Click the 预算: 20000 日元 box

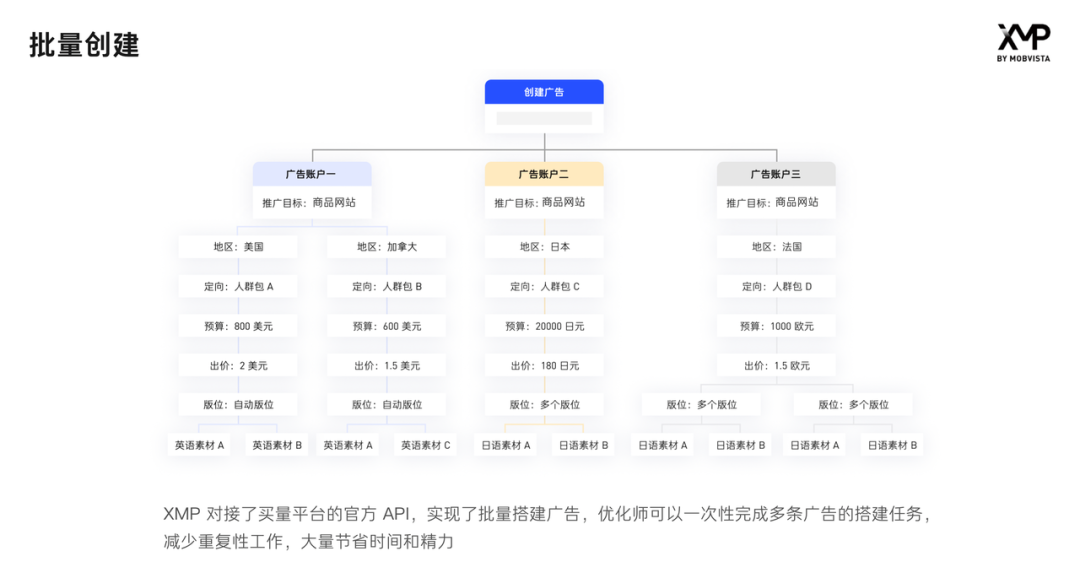[x=544, y=326]
